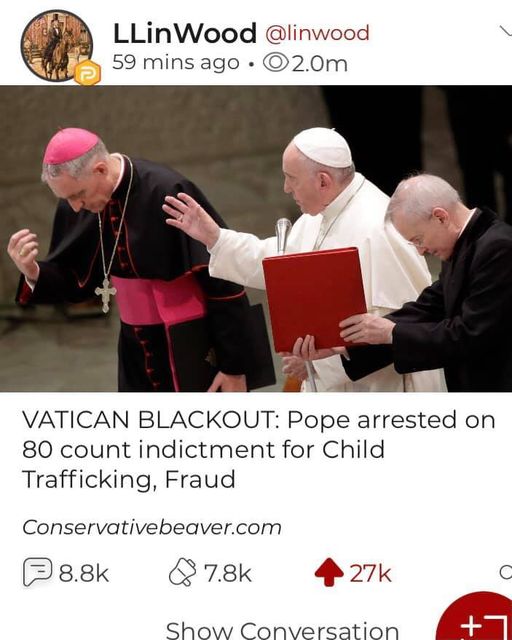Open the Pope article preview image
The height and width of the screenshot is (640, 512).
(256, 238)
